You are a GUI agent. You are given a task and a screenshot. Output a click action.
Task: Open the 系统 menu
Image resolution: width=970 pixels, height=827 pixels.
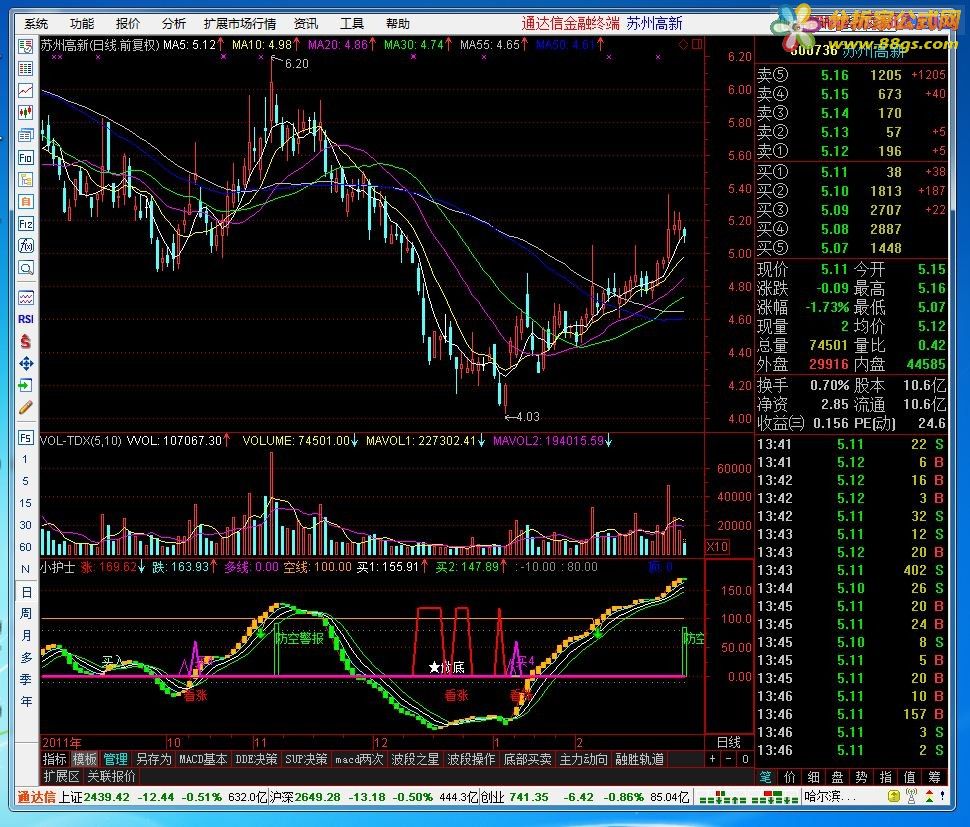(36, 24)
